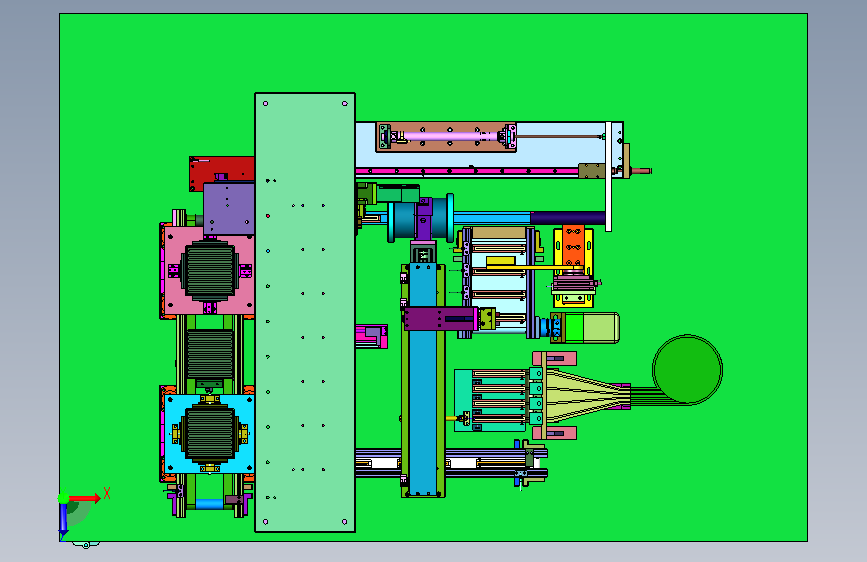Select the purple rectangular block
The width and height of the screenshot is (867, 562).
[229, 209]
